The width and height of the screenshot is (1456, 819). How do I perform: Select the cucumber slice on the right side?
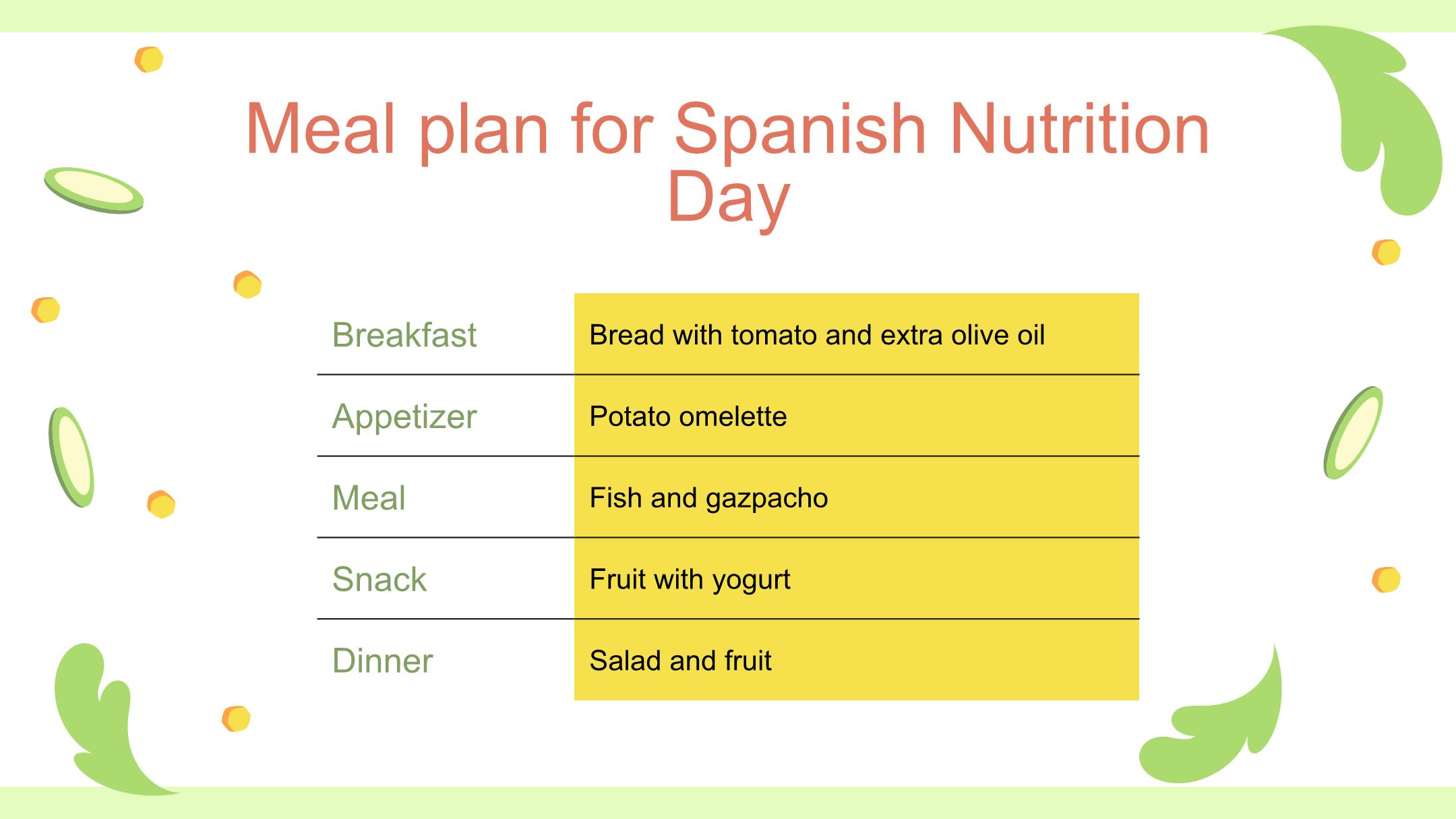coord(1353,433)
